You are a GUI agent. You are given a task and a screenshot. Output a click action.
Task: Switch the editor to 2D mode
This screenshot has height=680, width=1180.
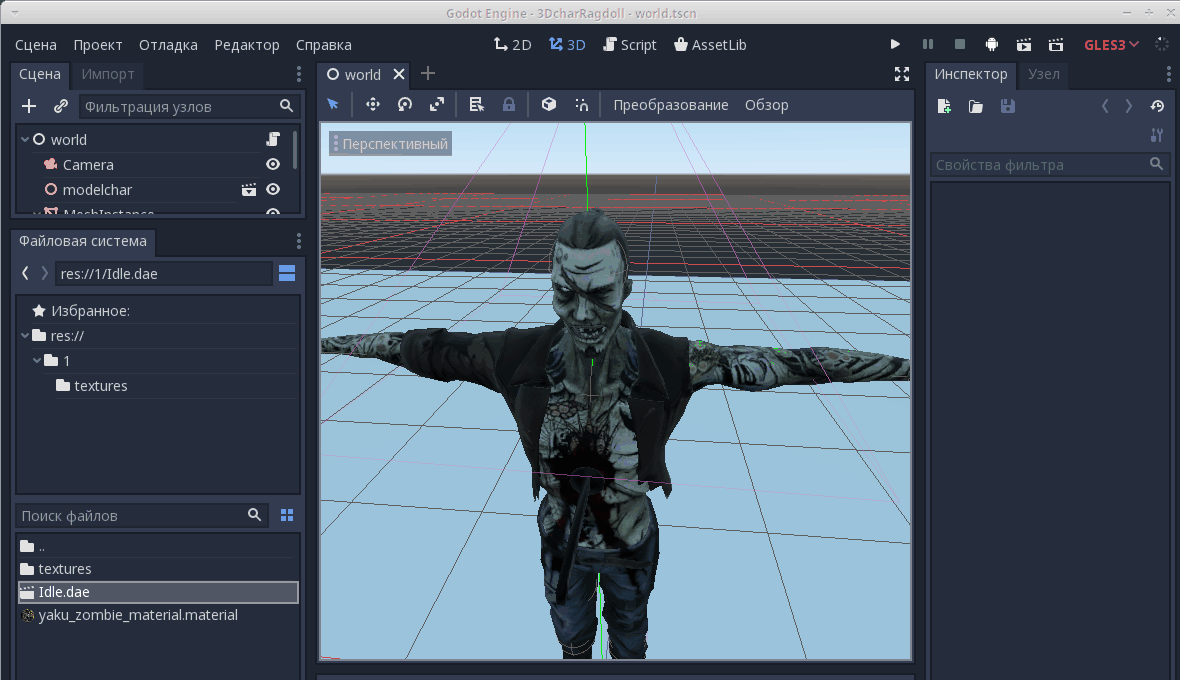pyautogui.click(x=511, y=44)
